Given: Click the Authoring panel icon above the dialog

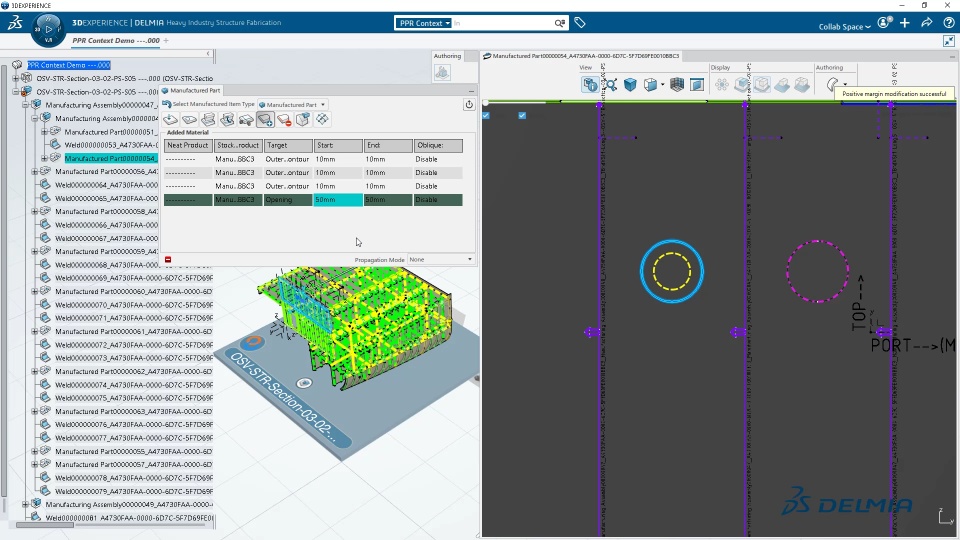Looking at the screenshot, I should point(442,72).
